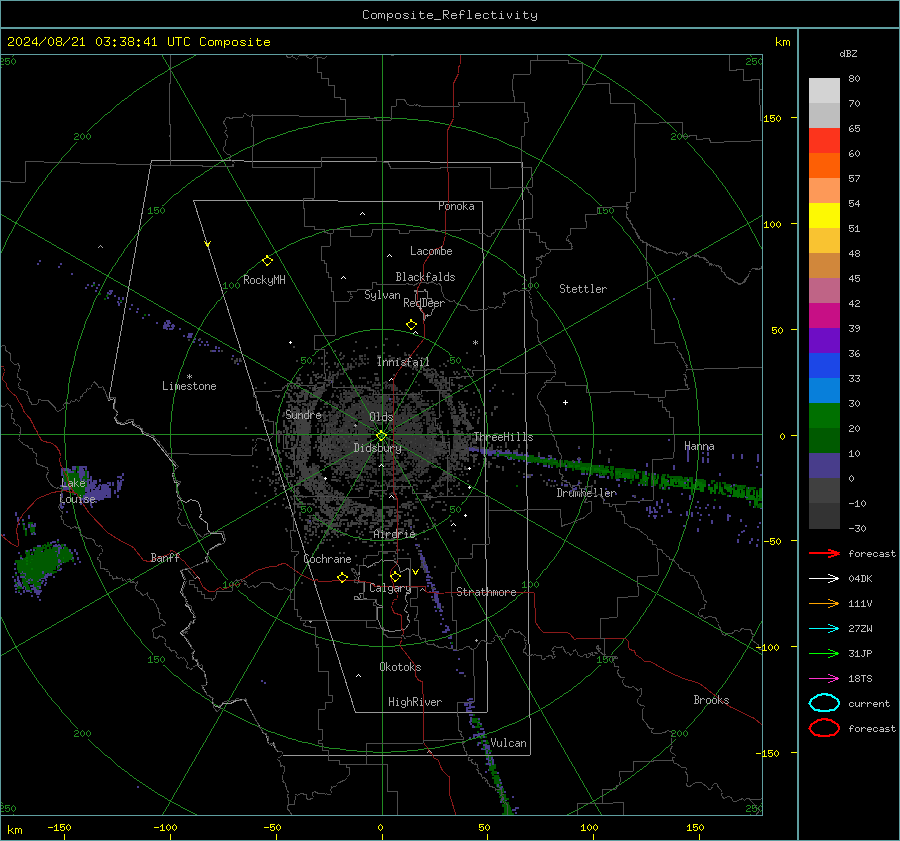Screen dimensions: 900x841
Task: Click the magenta 18TS arrow in legend
Action: pyautogui.click(x=824, y=679)
